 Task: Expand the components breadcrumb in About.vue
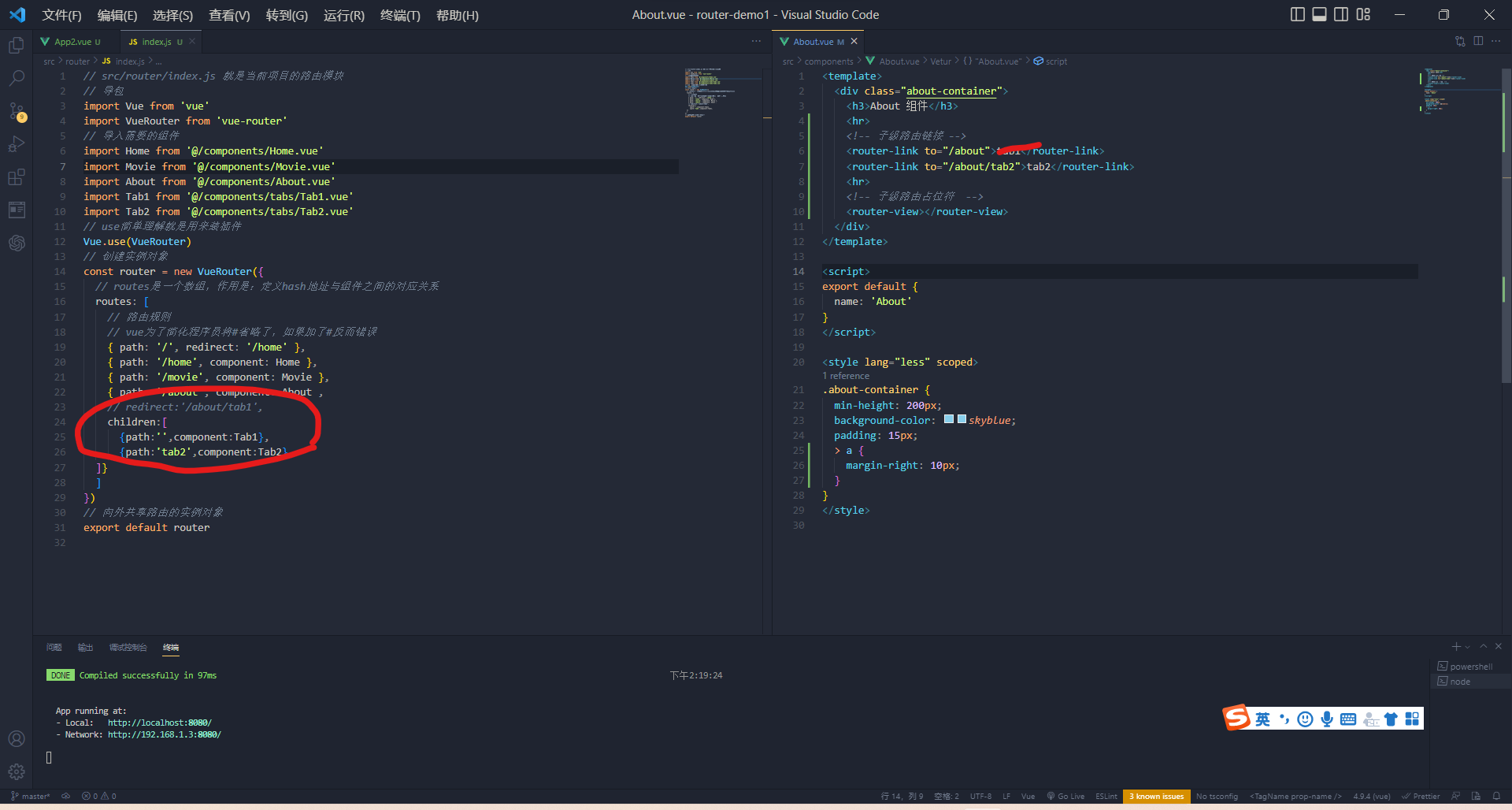[829, 61]
